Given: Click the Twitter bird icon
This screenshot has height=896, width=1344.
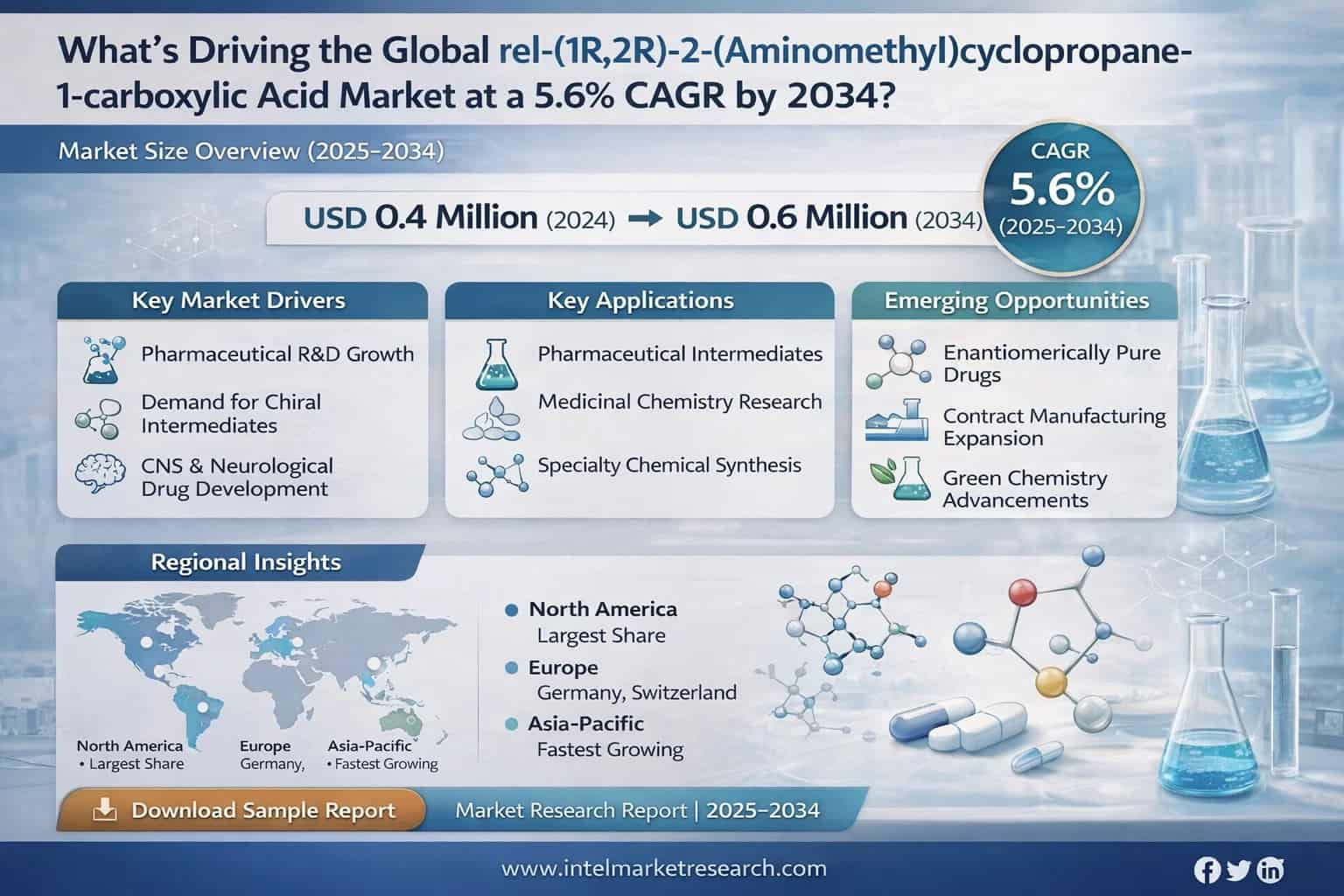Looking at the screenshot, I should point(1238,870).
